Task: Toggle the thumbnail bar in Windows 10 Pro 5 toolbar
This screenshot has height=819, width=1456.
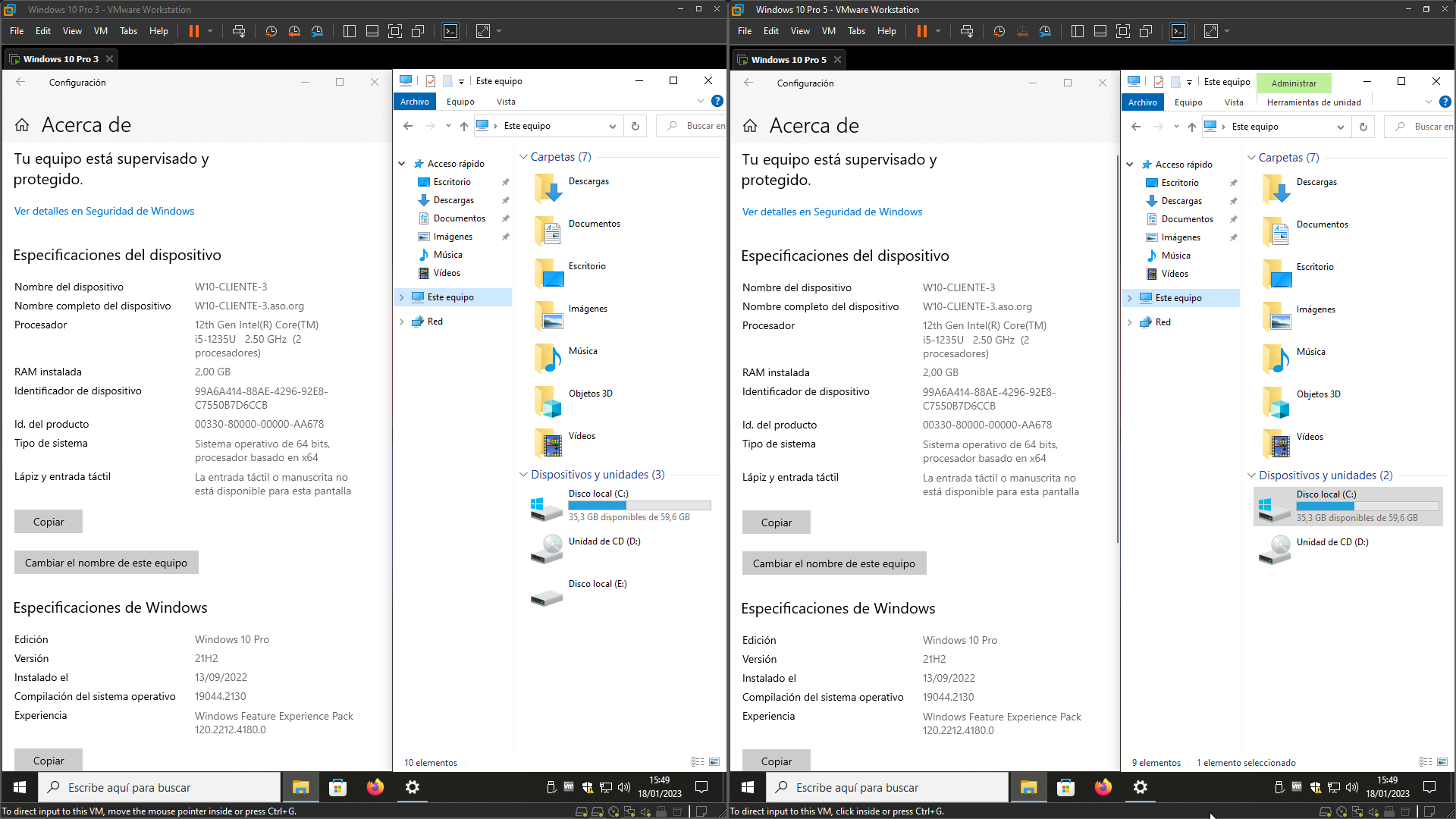Action: pyautogui.click(x=1100, y=31)
